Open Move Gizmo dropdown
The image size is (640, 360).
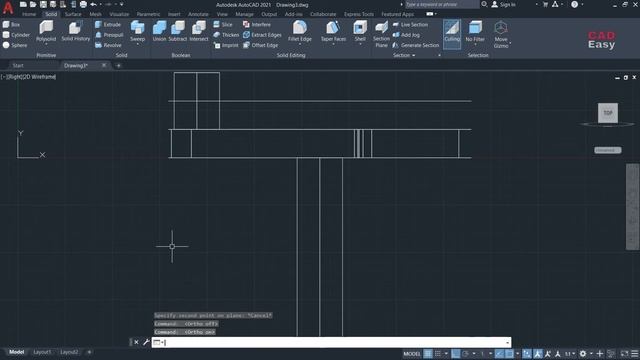501,35
